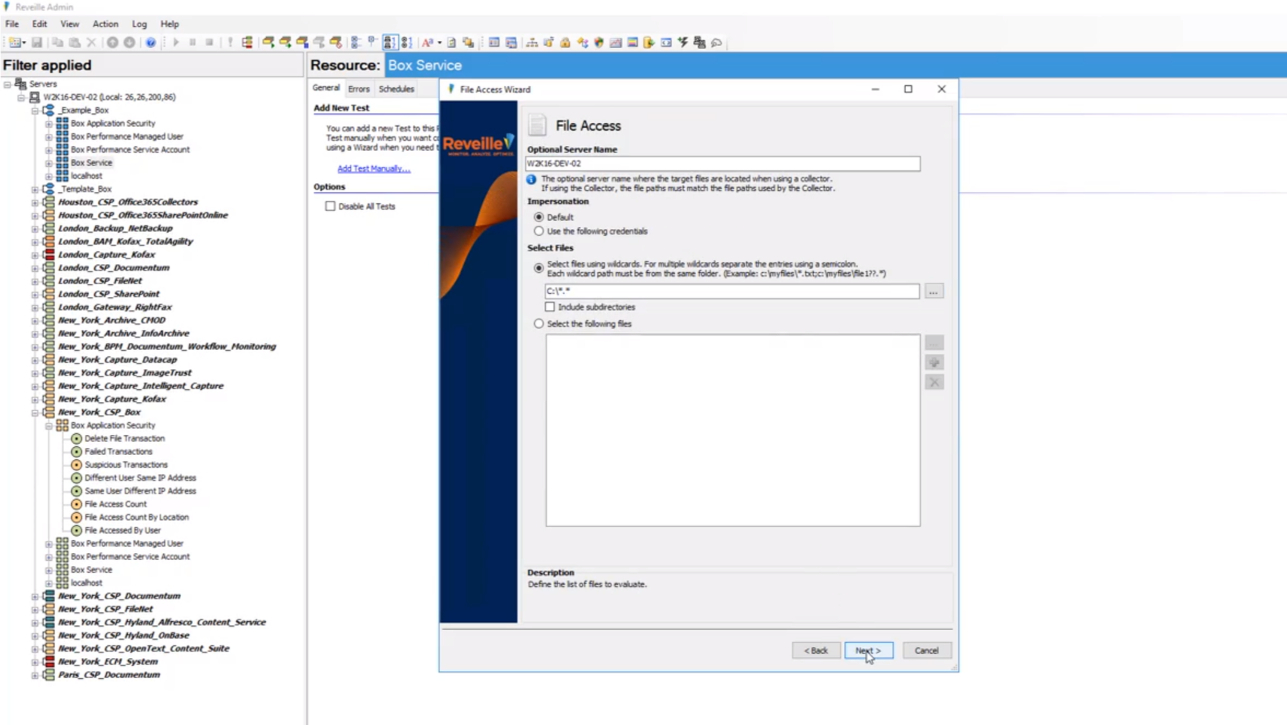Open dropdown arrow next to font A icon
1287x725 pixels.
coord(439,43)
